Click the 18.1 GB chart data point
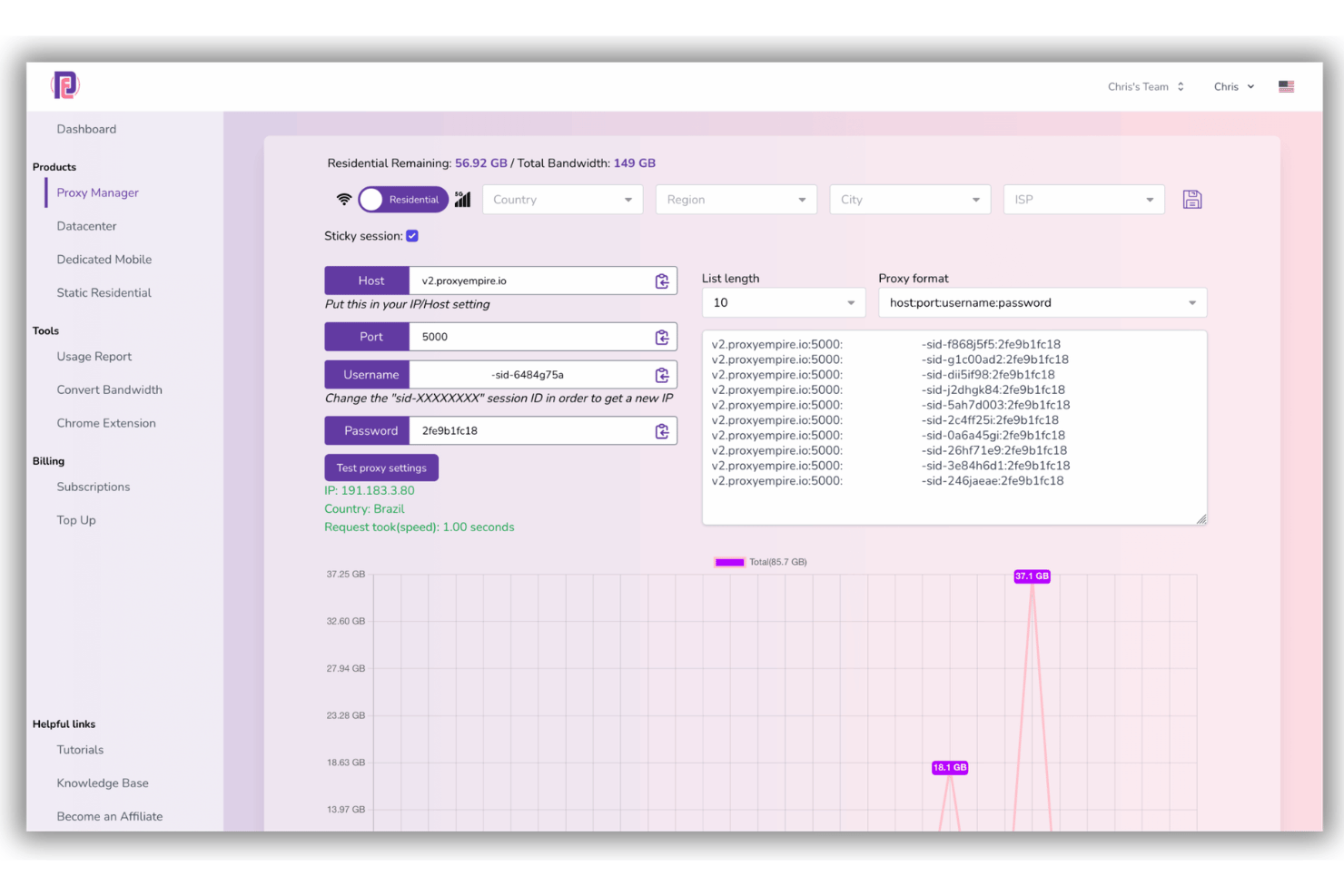Image resolution: width=1344 pixels, height=896 pixels. [x=950, y=768]
